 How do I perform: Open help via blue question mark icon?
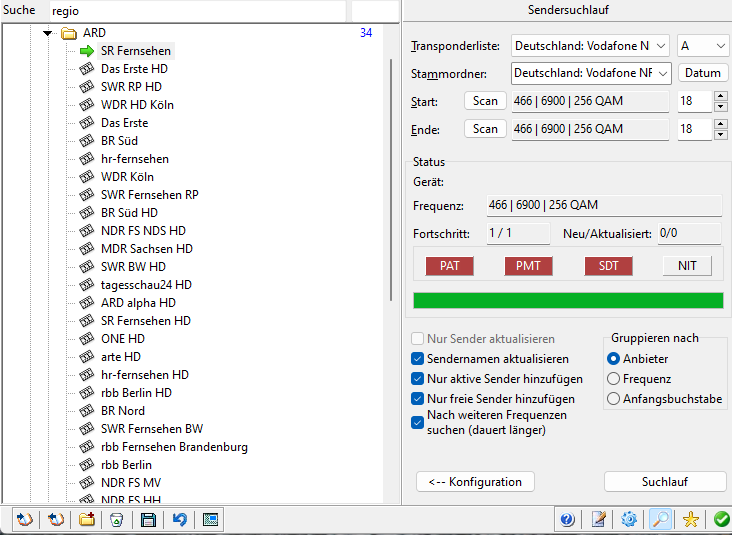[x=567, y=519]
